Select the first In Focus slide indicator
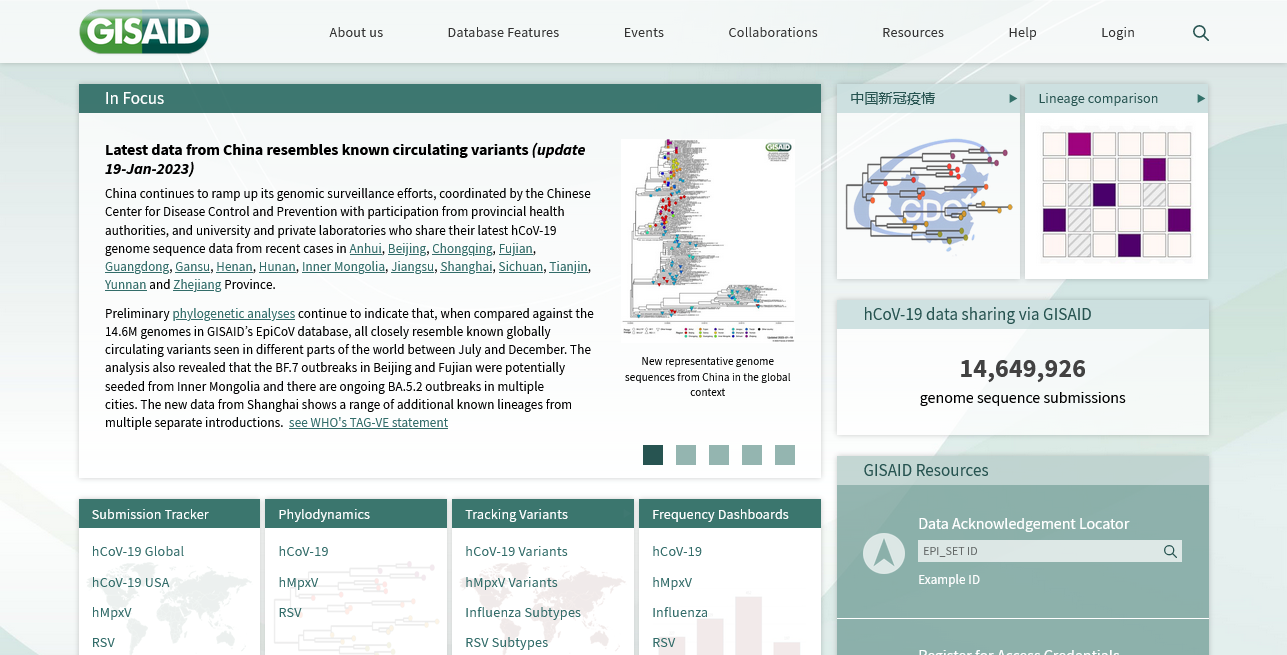The height and width of the screenshot is (655, 1287). tap(653, 455)
